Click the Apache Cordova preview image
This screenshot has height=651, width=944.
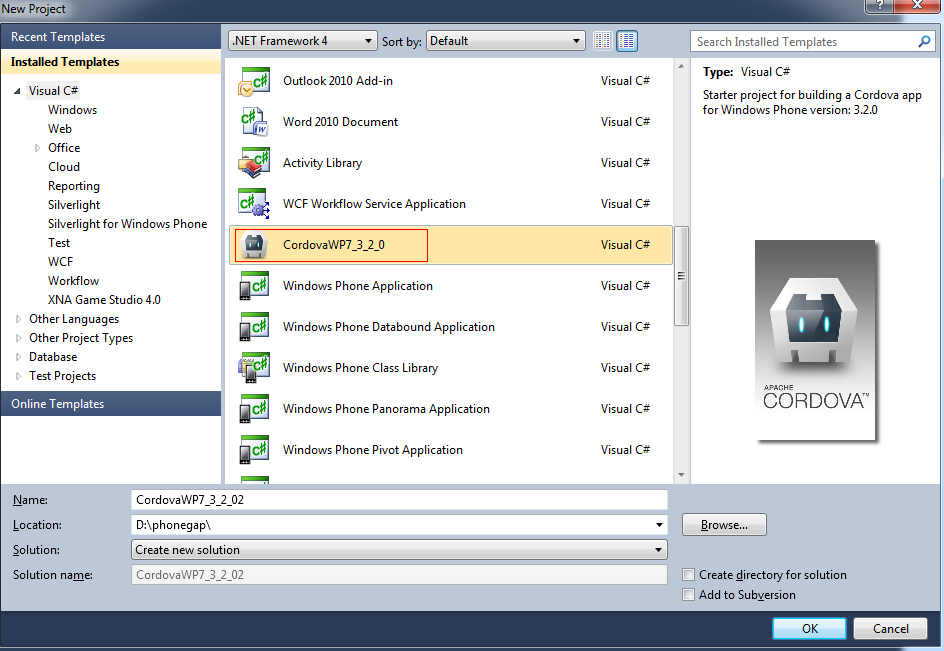[x=815, y=340]
